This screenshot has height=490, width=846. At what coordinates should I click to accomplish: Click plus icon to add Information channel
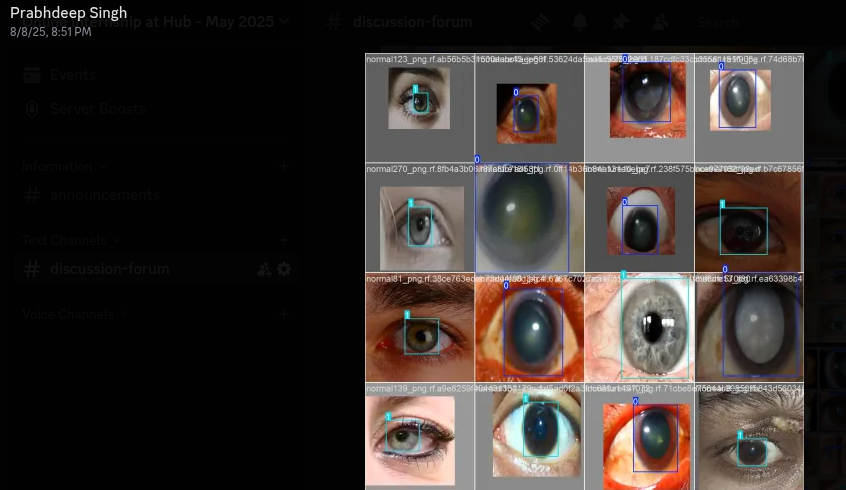(x=284, y=166)
